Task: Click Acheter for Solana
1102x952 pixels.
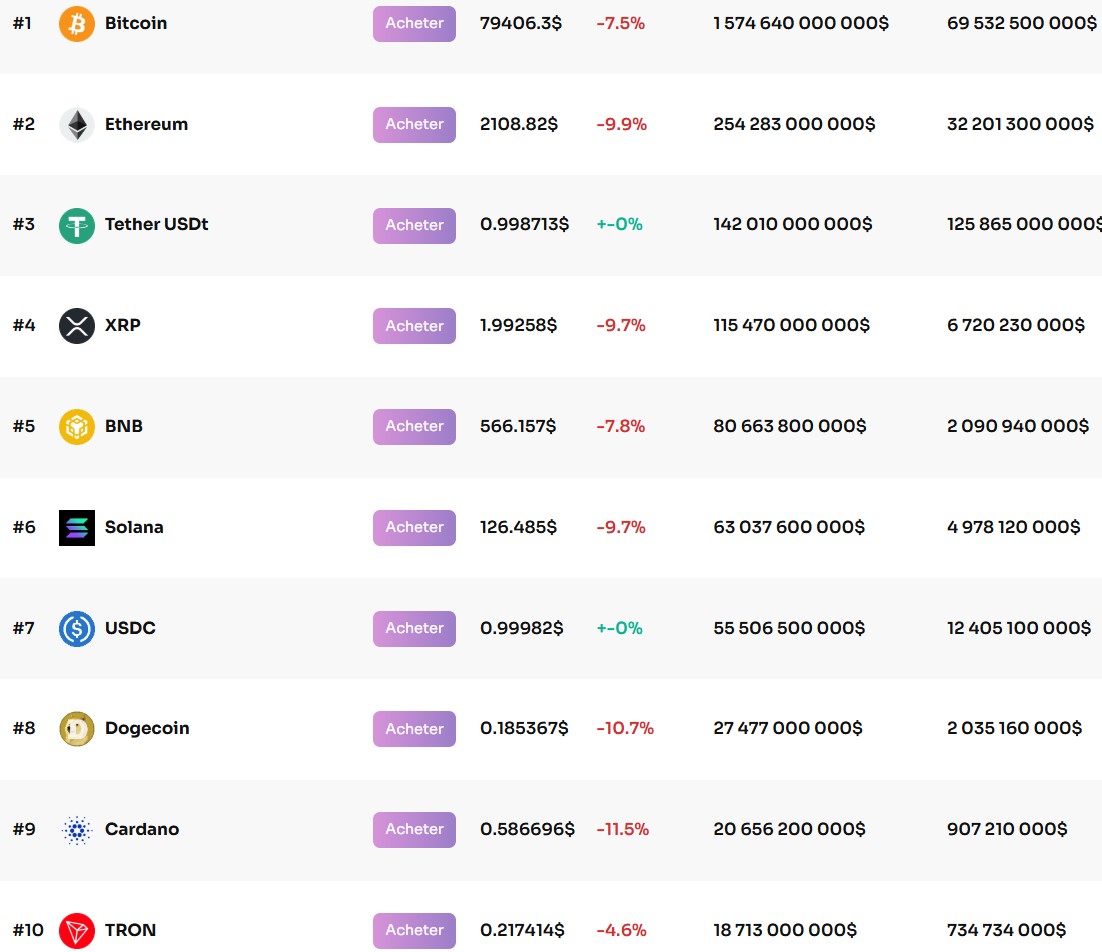Action: click(x=414, y=527)
